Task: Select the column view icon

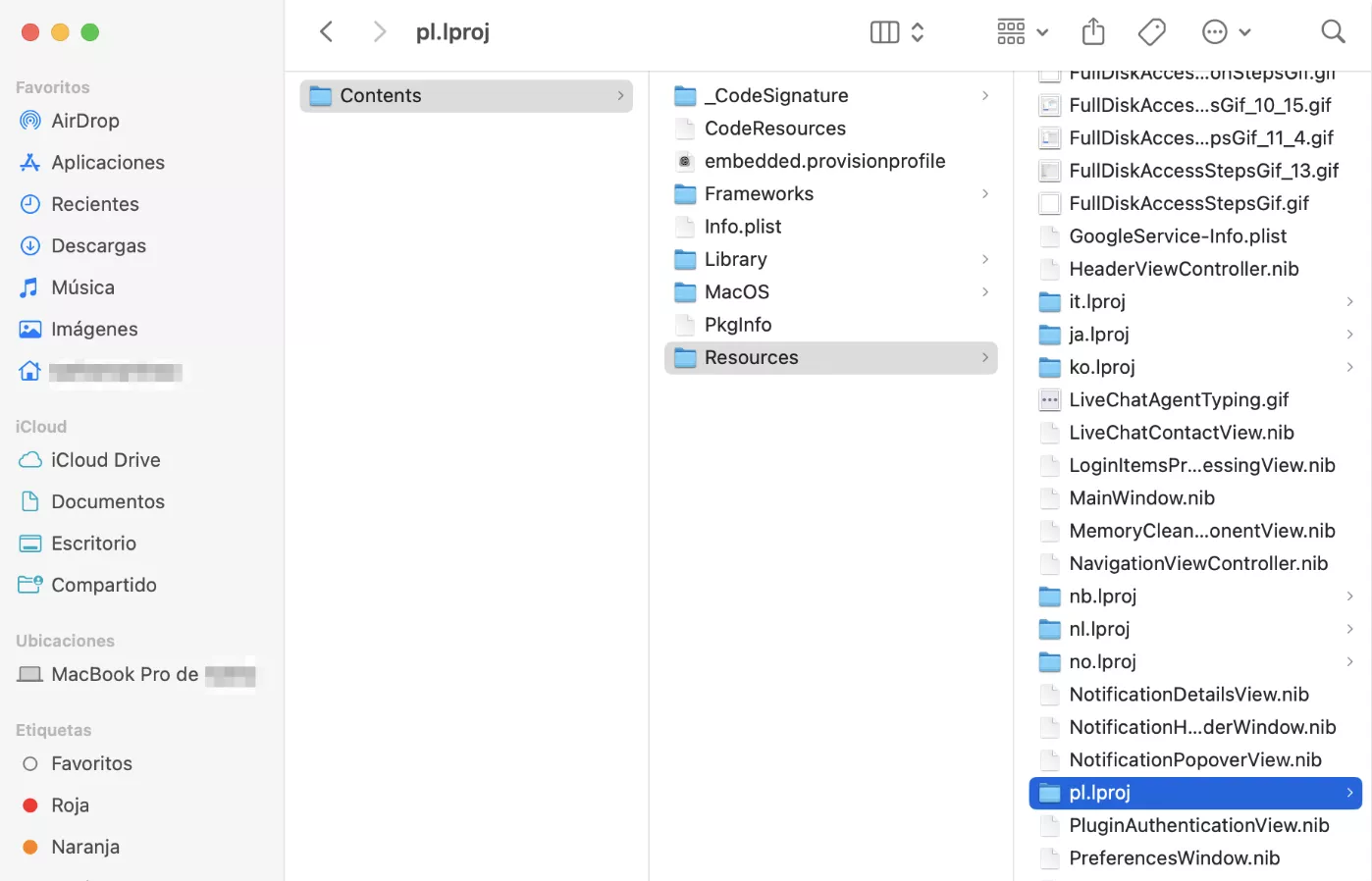Action: coord(883,31)
